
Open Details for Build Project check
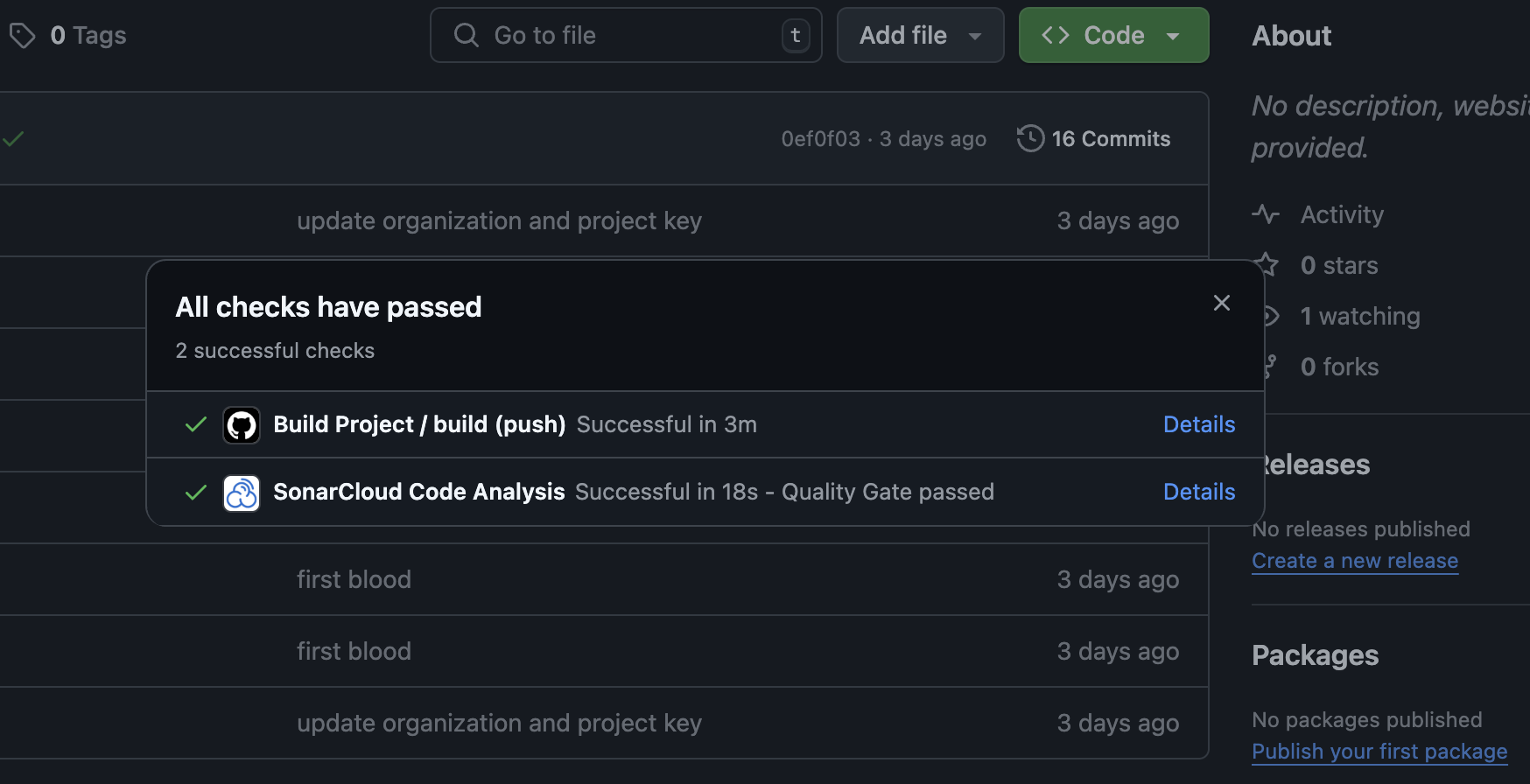point(1199,424)
